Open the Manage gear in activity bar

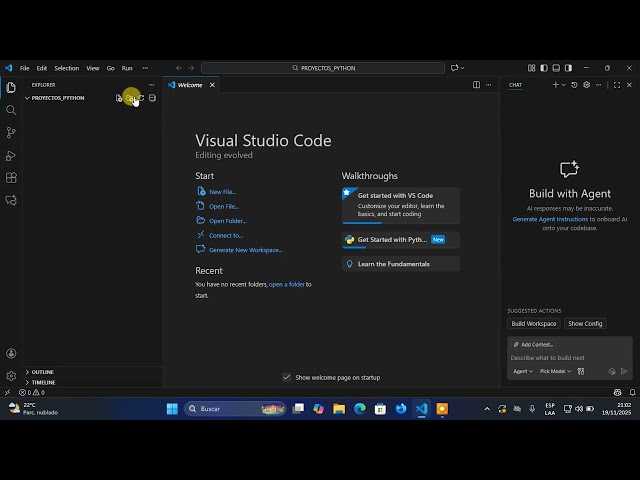point(11,376)
